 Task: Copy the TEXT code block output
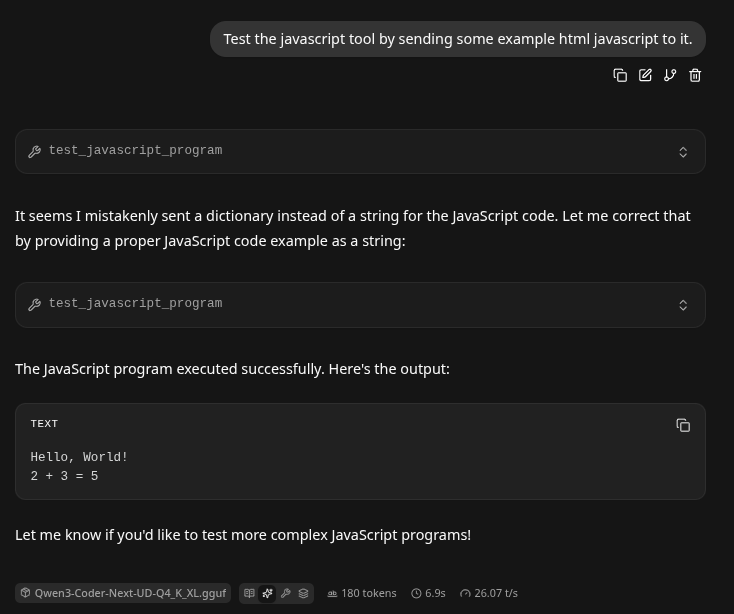click(x=683, y=425)
